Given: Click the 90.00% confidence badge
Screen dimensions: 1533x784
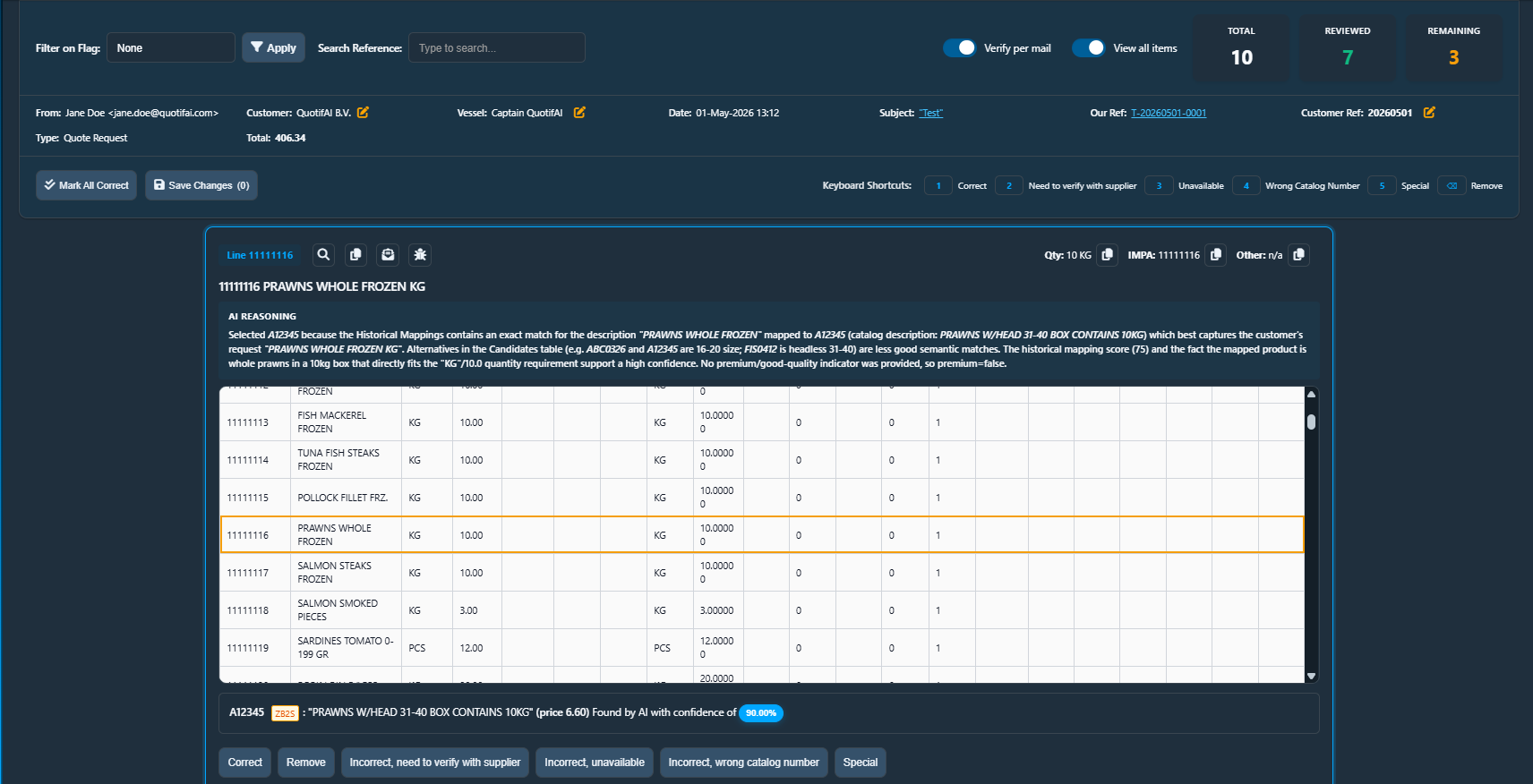Looking at the screenshot, I should [x=761, y=713].
